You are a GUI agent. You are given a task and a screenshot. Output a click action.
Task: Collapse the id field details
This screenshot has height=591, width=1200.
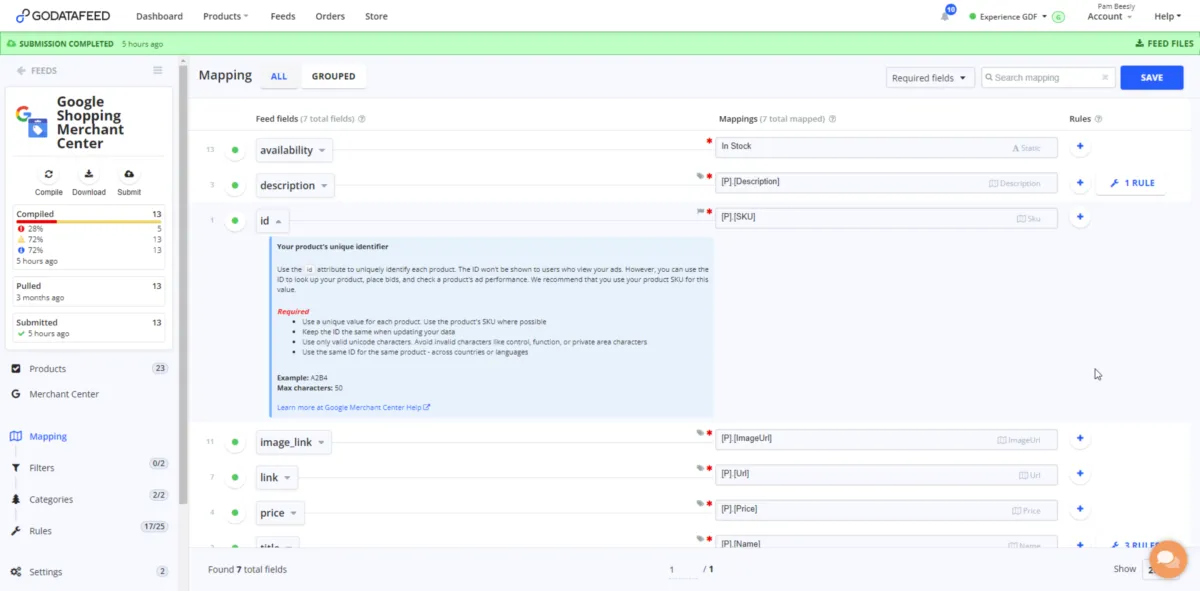pos(272,221)
